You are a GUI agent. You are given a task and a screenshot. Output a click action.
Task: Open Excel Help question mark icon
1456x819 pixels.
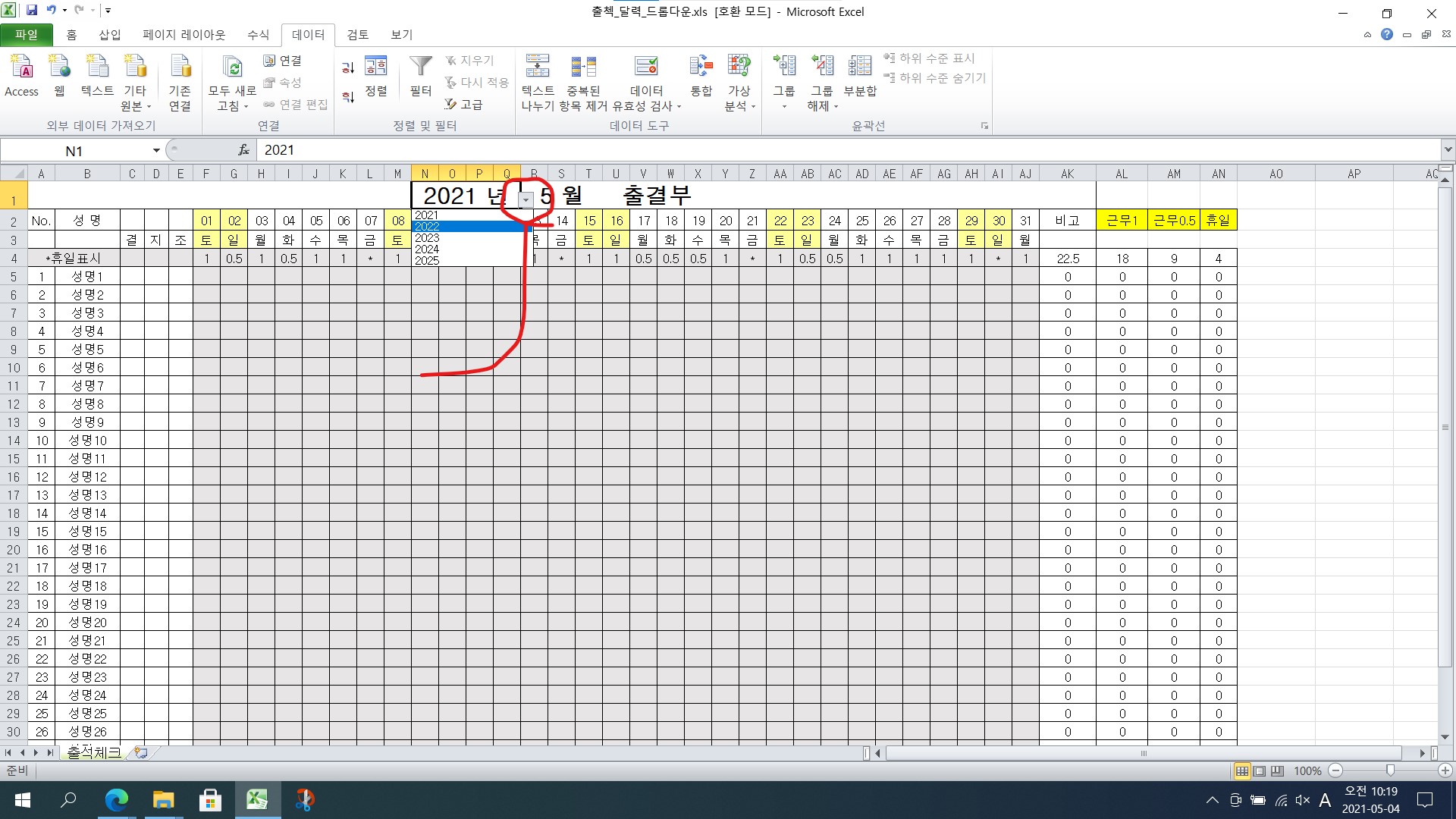[x=1387, y=35]
